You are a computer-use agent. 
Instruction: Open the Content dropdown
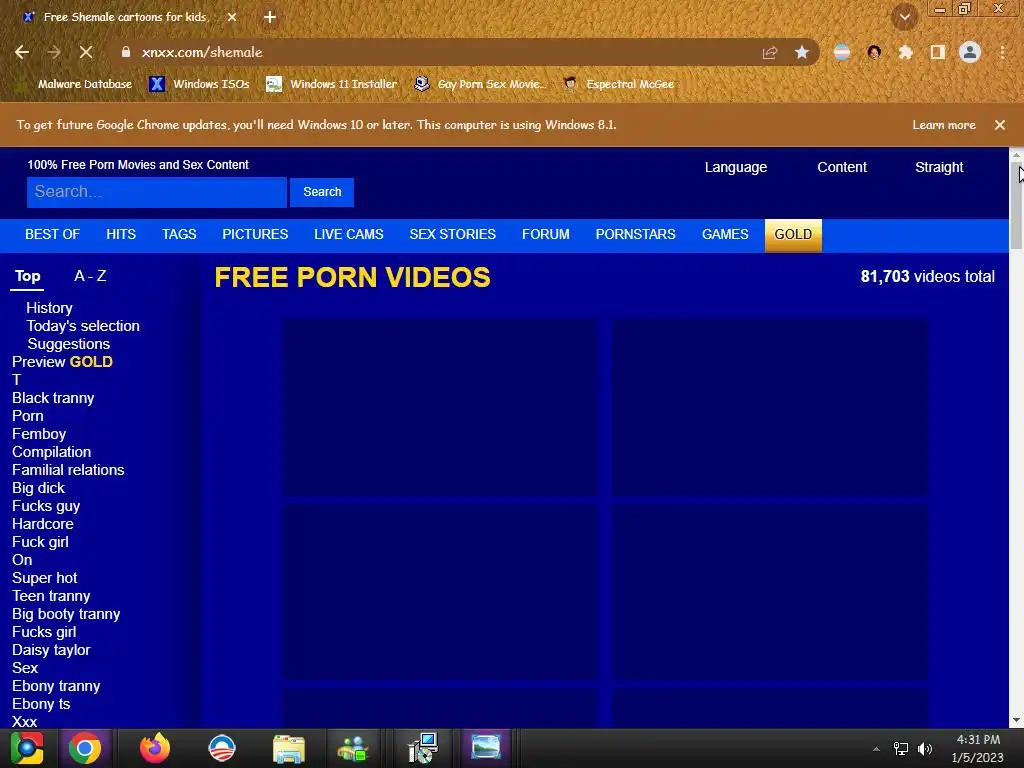(x=842, y=167)
